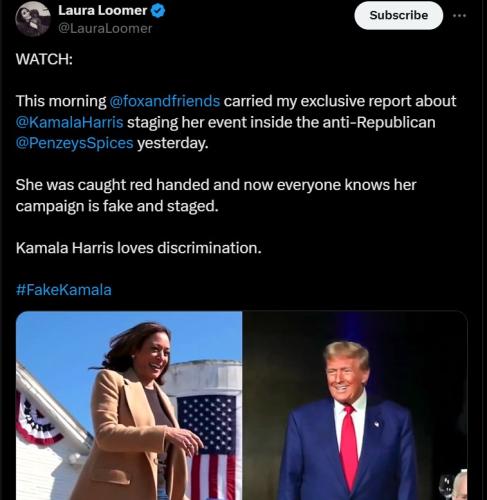Click the WATCH: heading text
The image size is (487, 500).
pyautogui.click(x=44, y=59)
